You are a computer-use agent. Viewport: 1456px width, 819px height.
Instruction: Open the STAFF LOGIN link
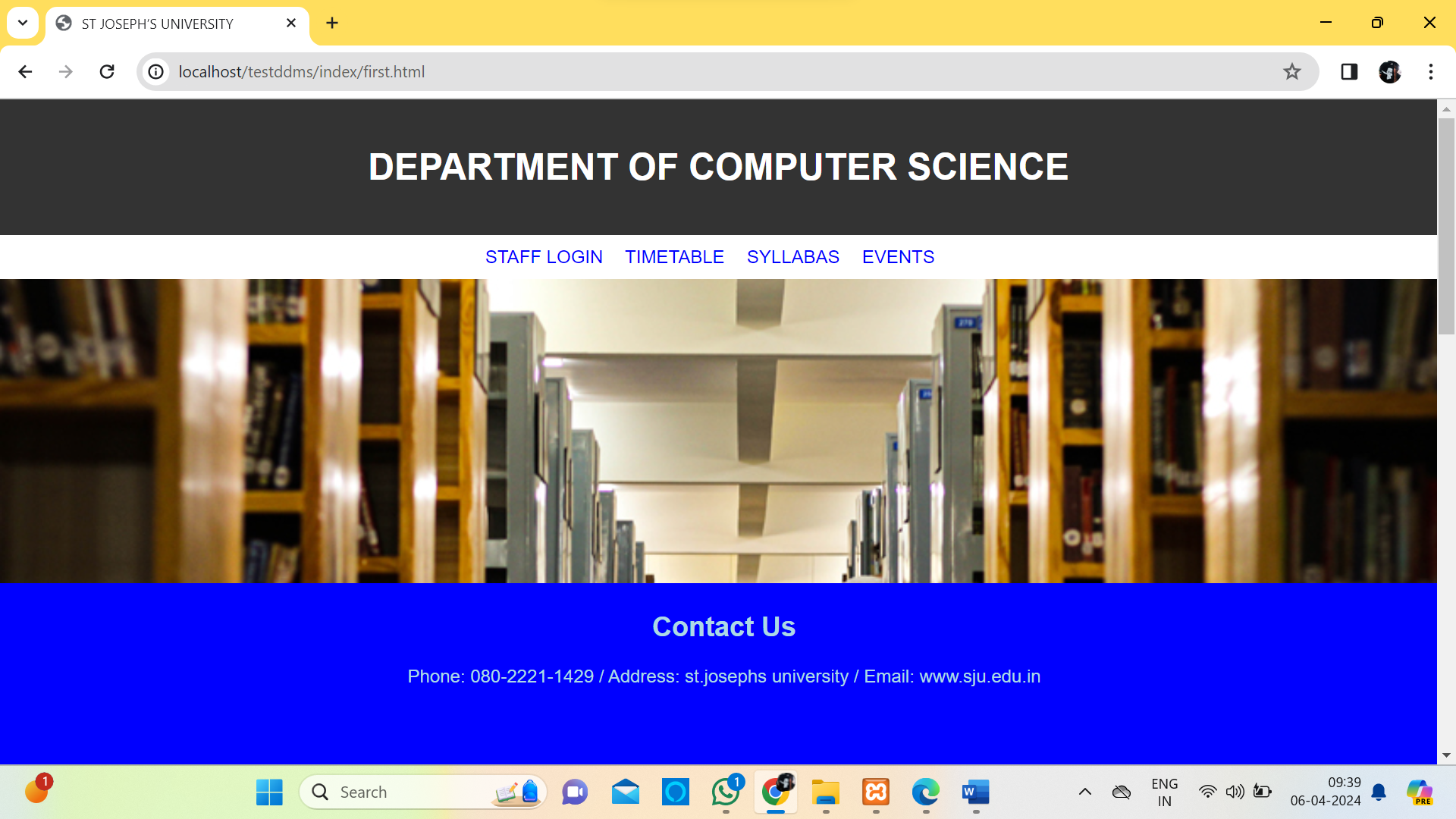pos(544,257)
